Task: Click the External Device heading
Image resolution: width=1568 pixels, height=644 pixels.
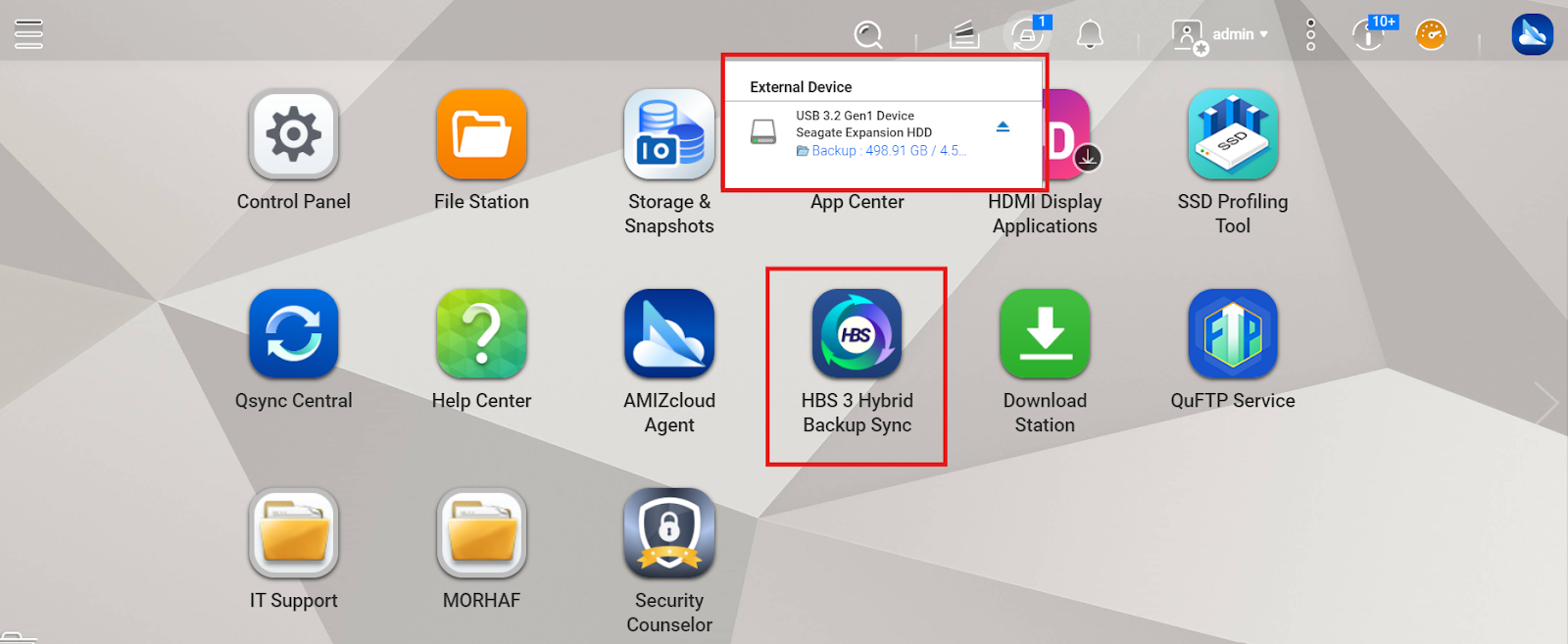Action: [x=801, y=87]
